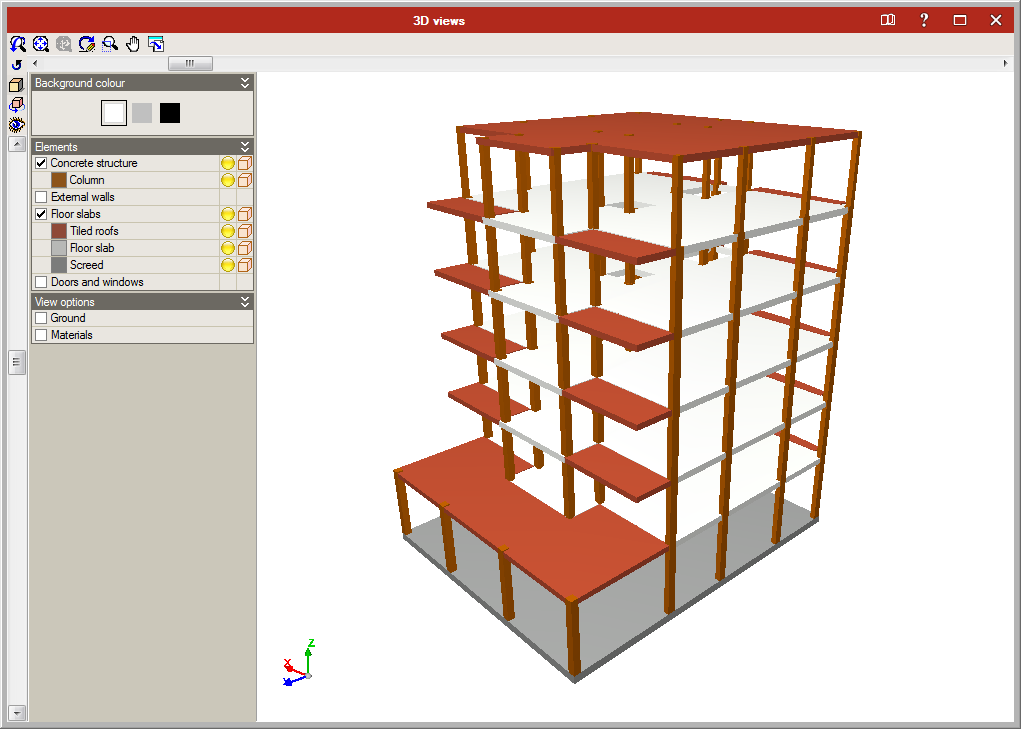
Task: Click cube icon in Floor slab row
Action: tap(245, 248)
